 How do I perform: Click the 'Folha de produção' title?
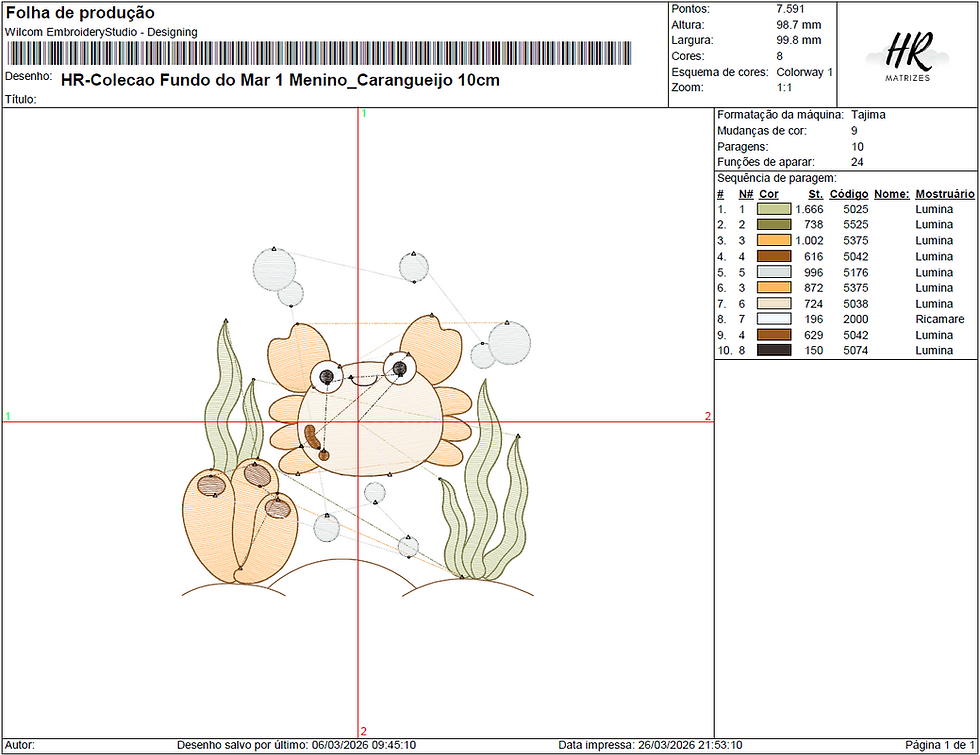point(80,12)
